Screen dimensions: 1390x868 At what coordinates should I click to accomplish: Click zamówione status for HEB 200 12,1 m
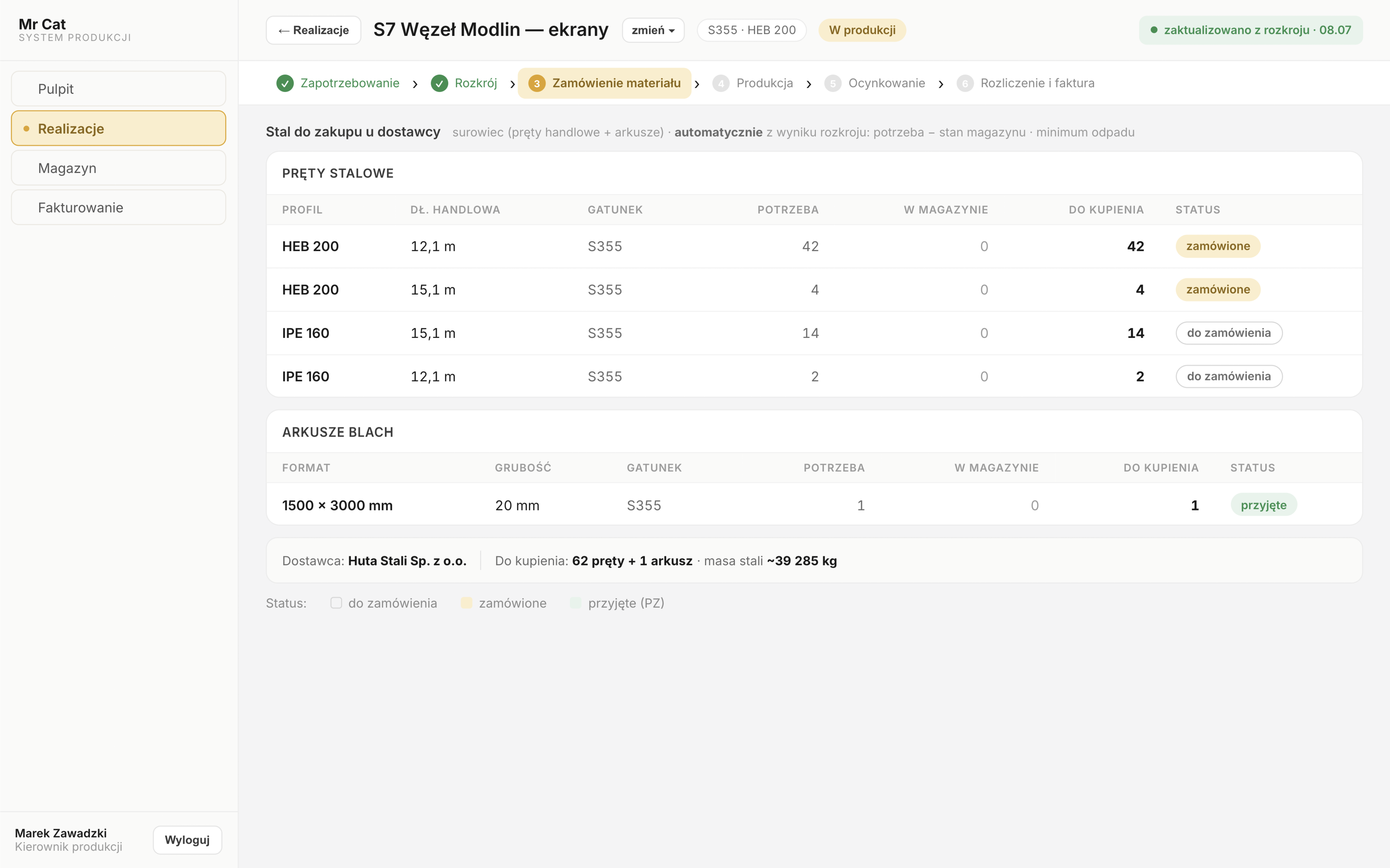coord(1218,246)
